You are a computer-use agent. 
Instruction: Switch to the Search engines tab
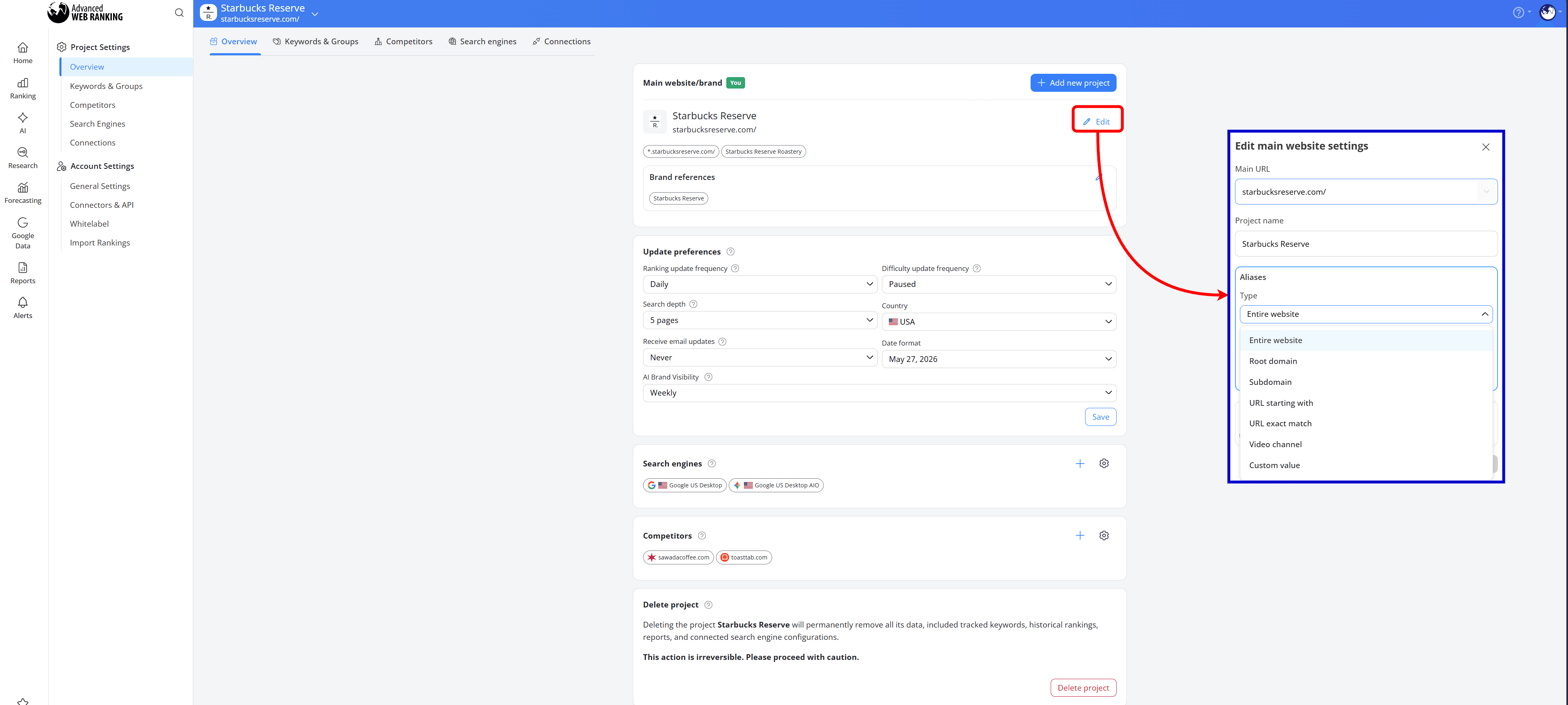coord(482,41)
